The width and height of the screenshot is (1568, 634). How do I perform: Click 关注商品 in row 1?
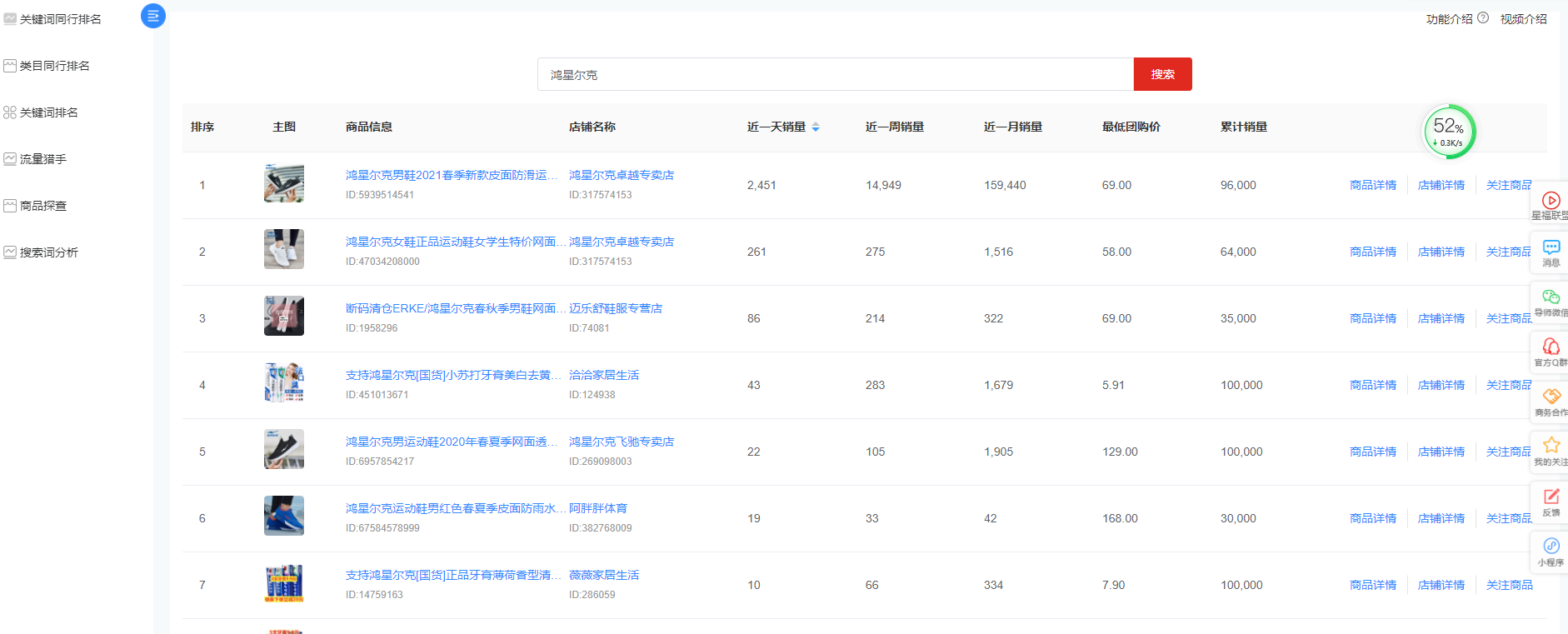(x=1509, y=185)
